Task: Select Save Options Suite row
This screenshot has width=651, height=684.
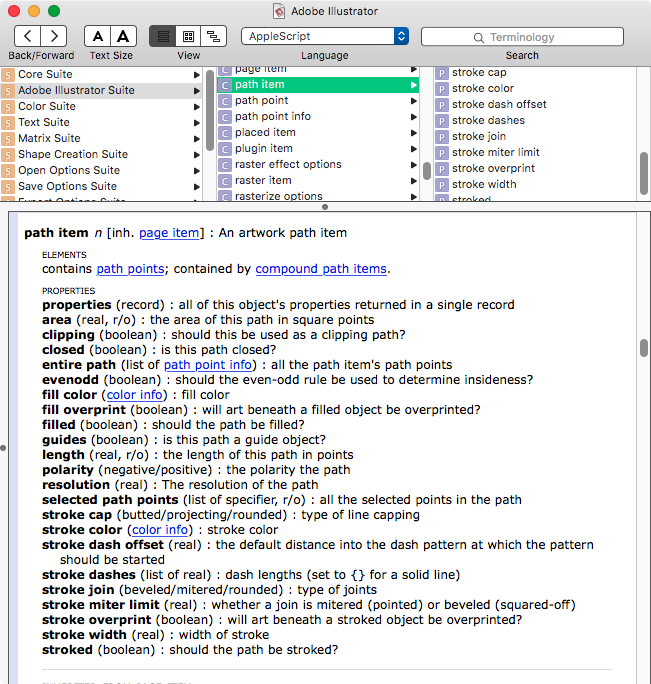Action: click(101, 186)
